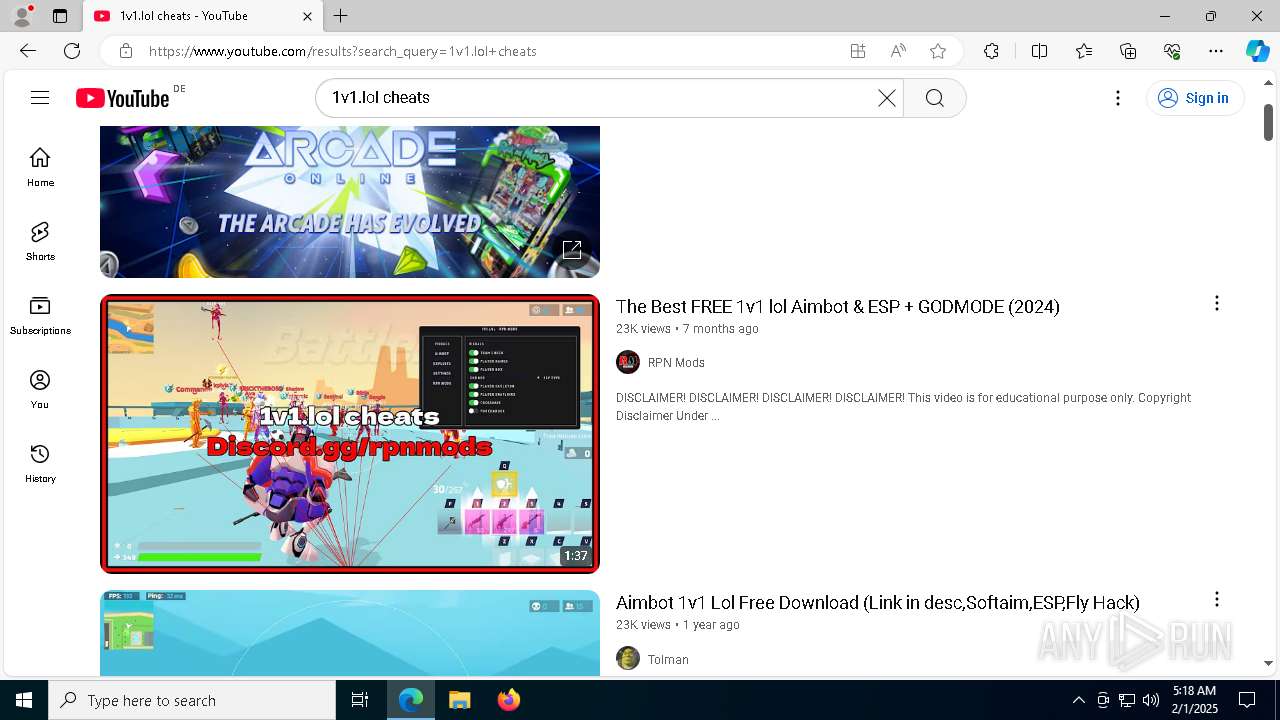View site information lock icon
The image size is (1280, 720).
125,51
